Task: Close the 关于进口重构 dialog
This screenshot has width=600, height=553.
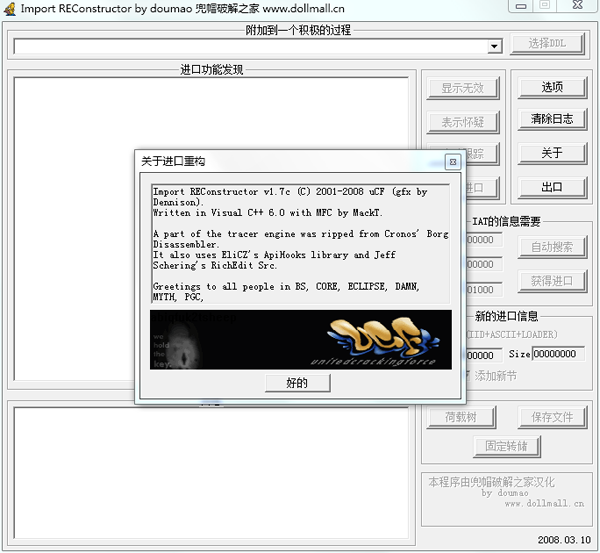Action: (x=453, y=162)
